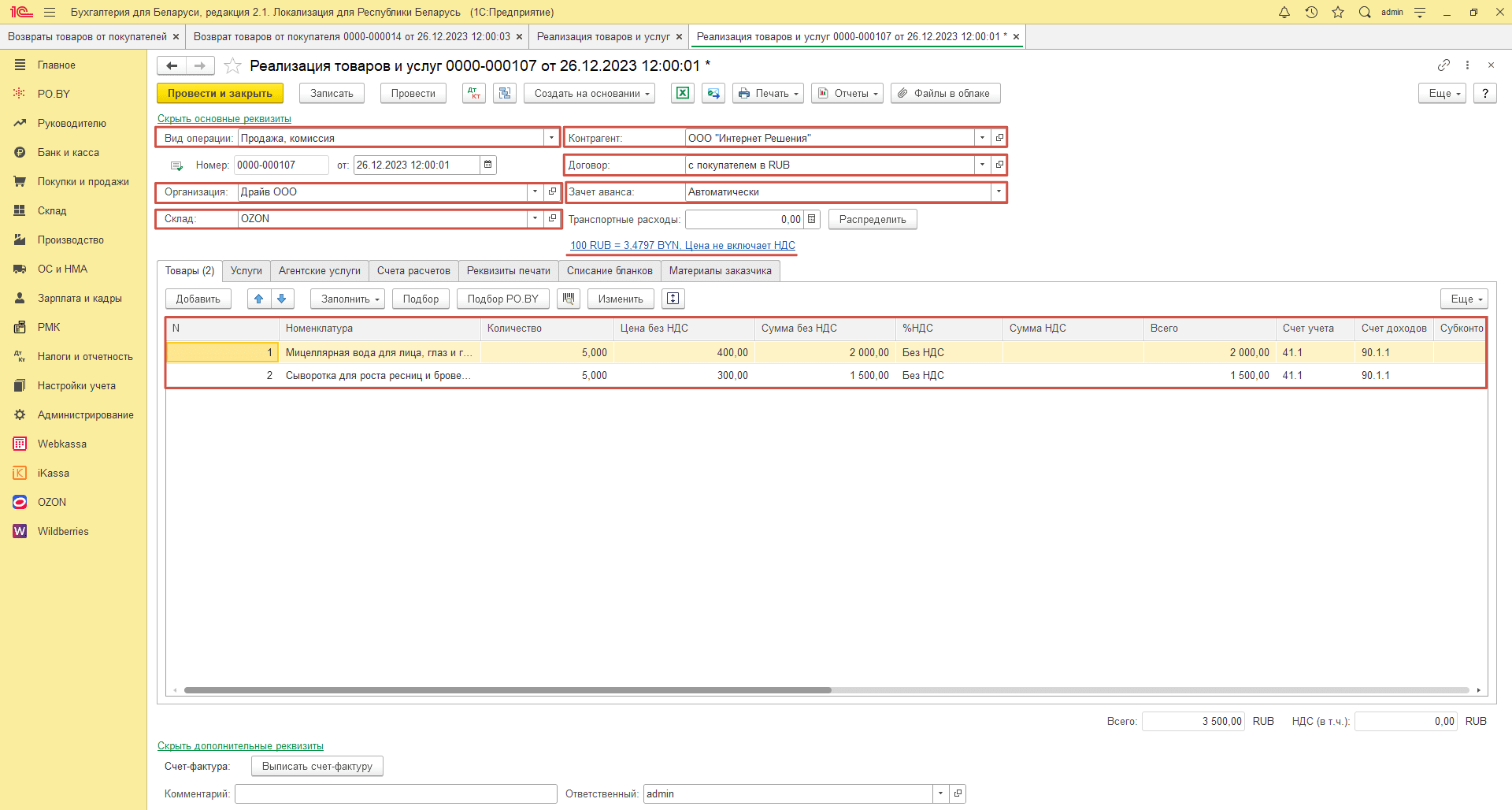Click Провести и закрыть button

pyautogui.click(x=220, y=93)
